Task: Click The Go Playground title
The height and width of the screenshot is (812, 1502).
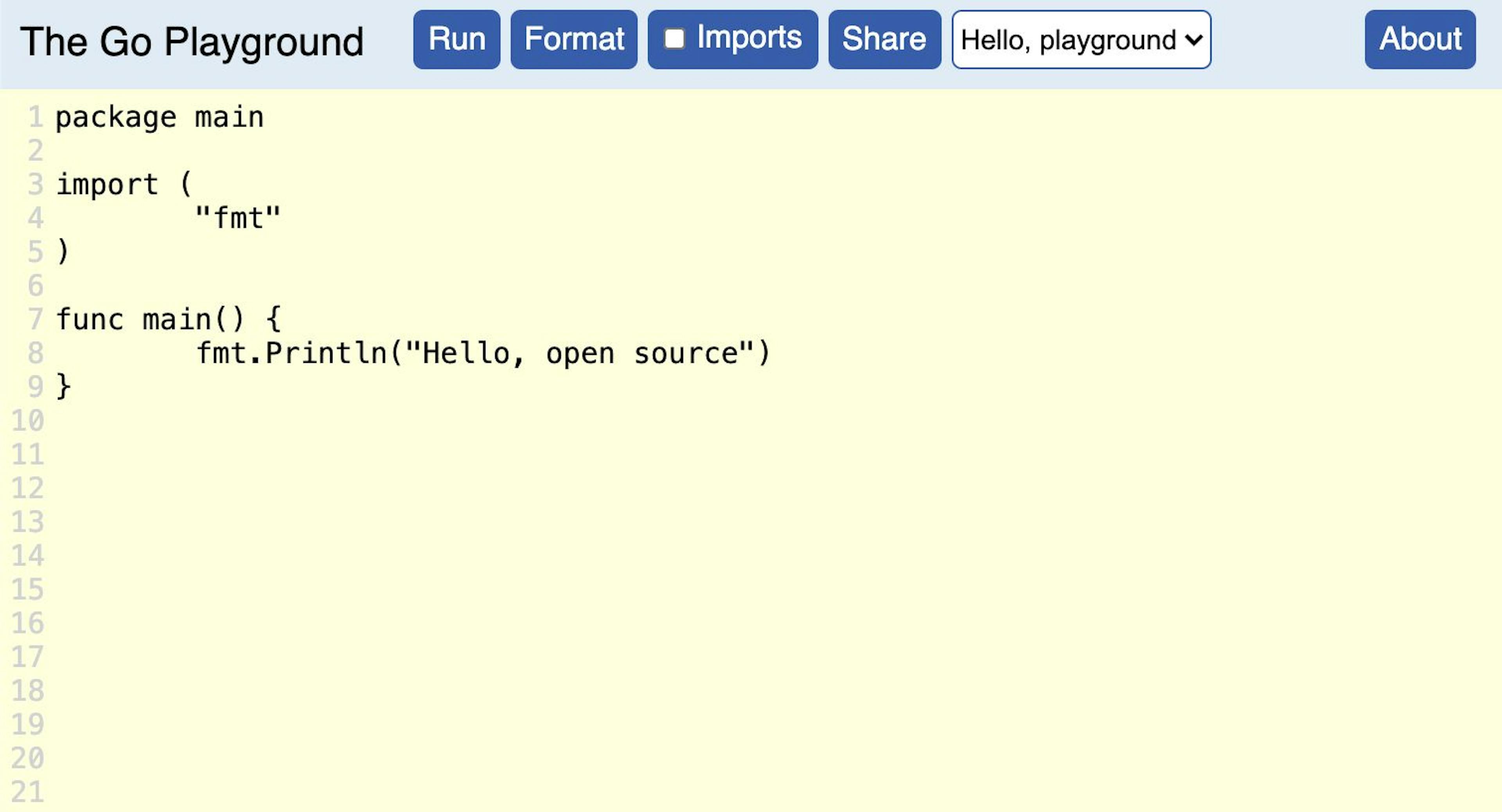Action: tap(192, 42)
